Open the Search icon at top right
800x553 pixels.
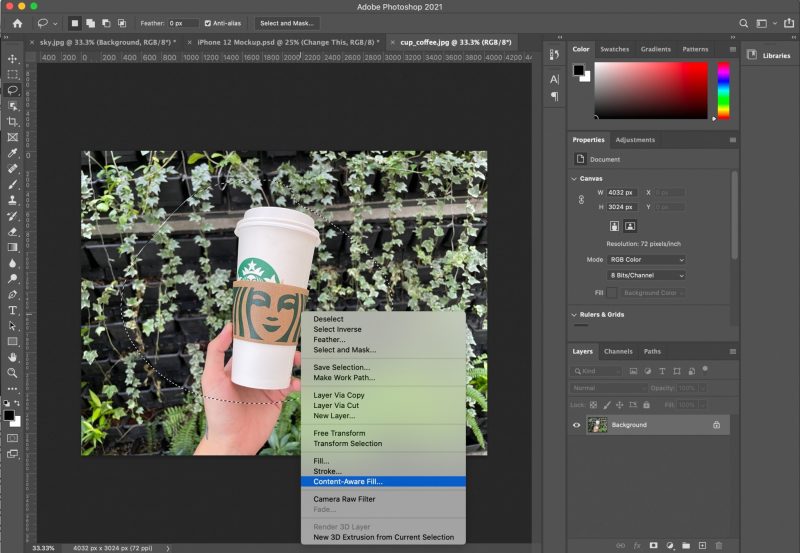click(743, 23)
